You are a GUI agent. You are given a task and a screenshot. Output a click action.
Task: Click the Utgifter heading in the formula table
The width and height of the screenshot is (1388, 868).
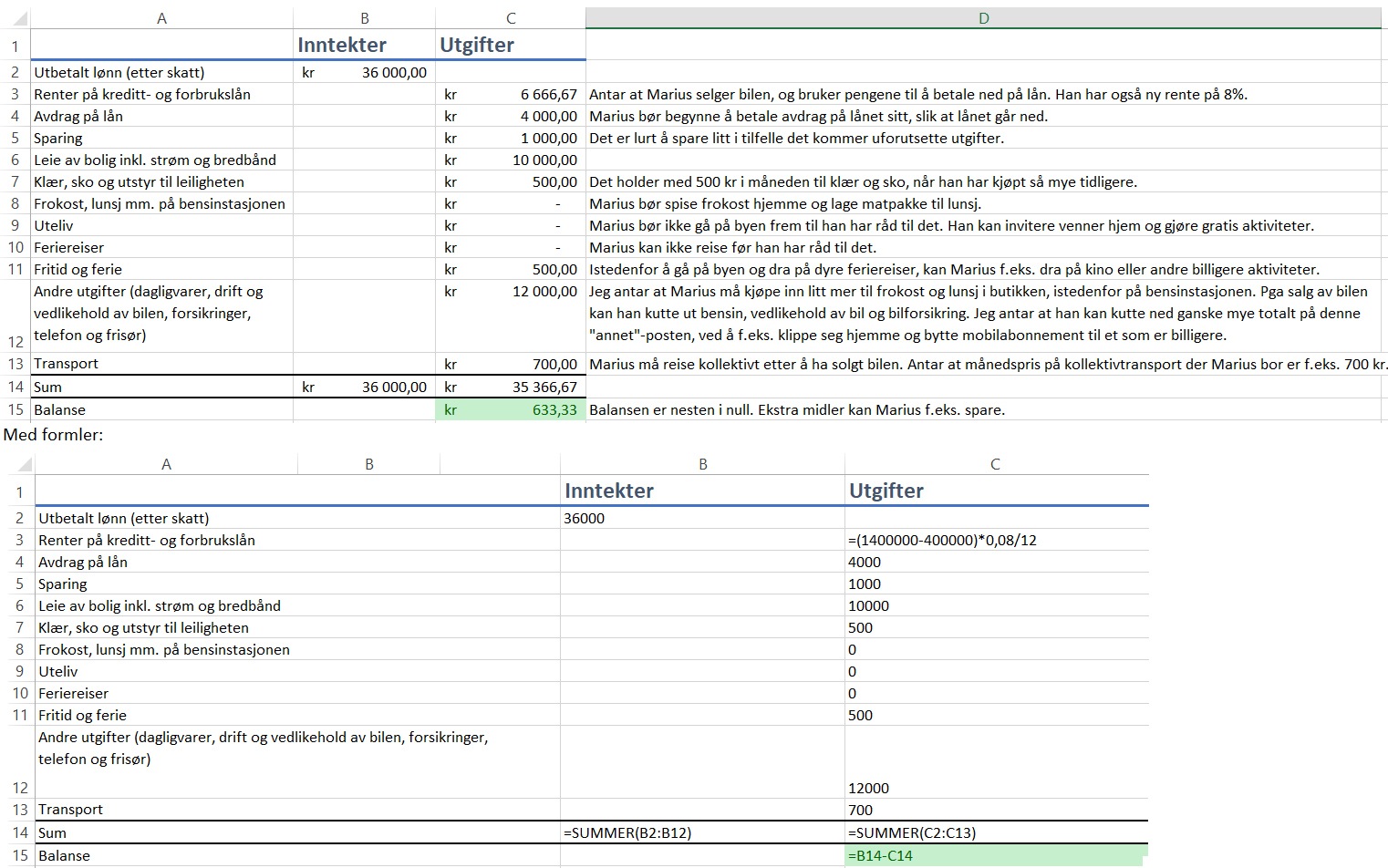point(886,491)
